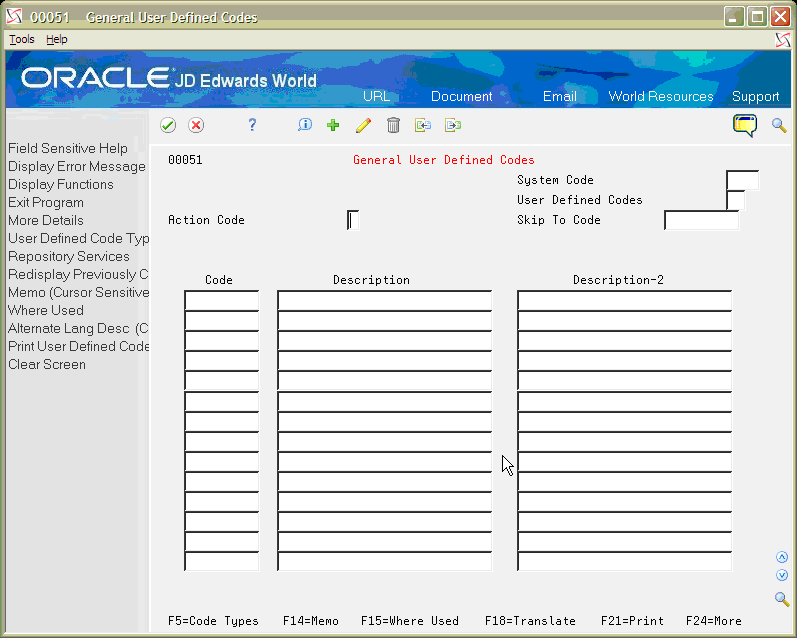Click first row Description field
This screenshot has height=638, width=797.
point(385,300)
